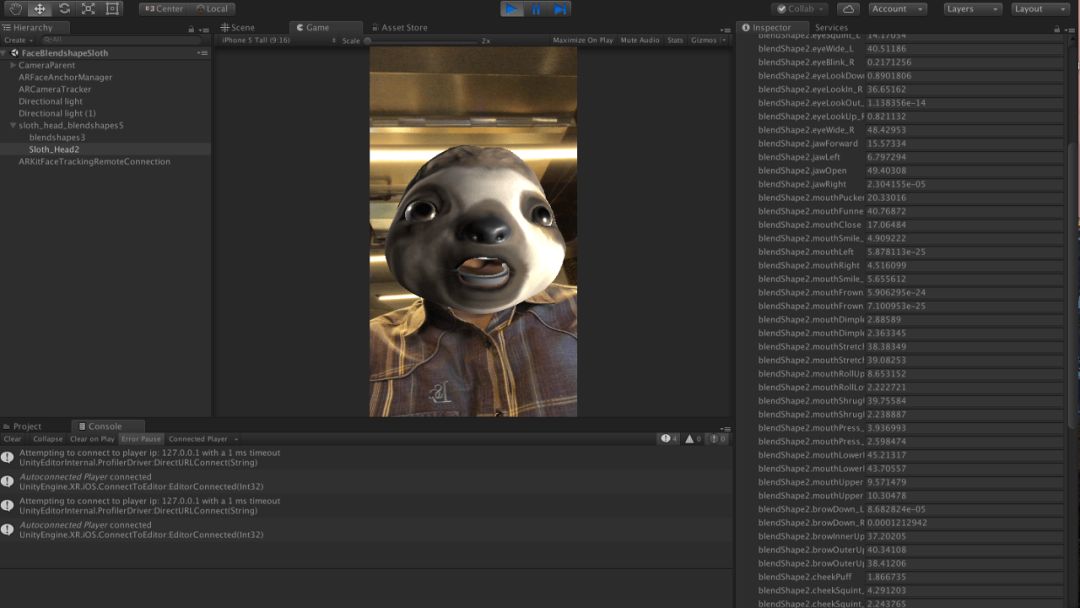This screenshot has width=1080, height=608.
Task: Collapse the sloth_head_blendshapes5 tree item
Action: 12,125
